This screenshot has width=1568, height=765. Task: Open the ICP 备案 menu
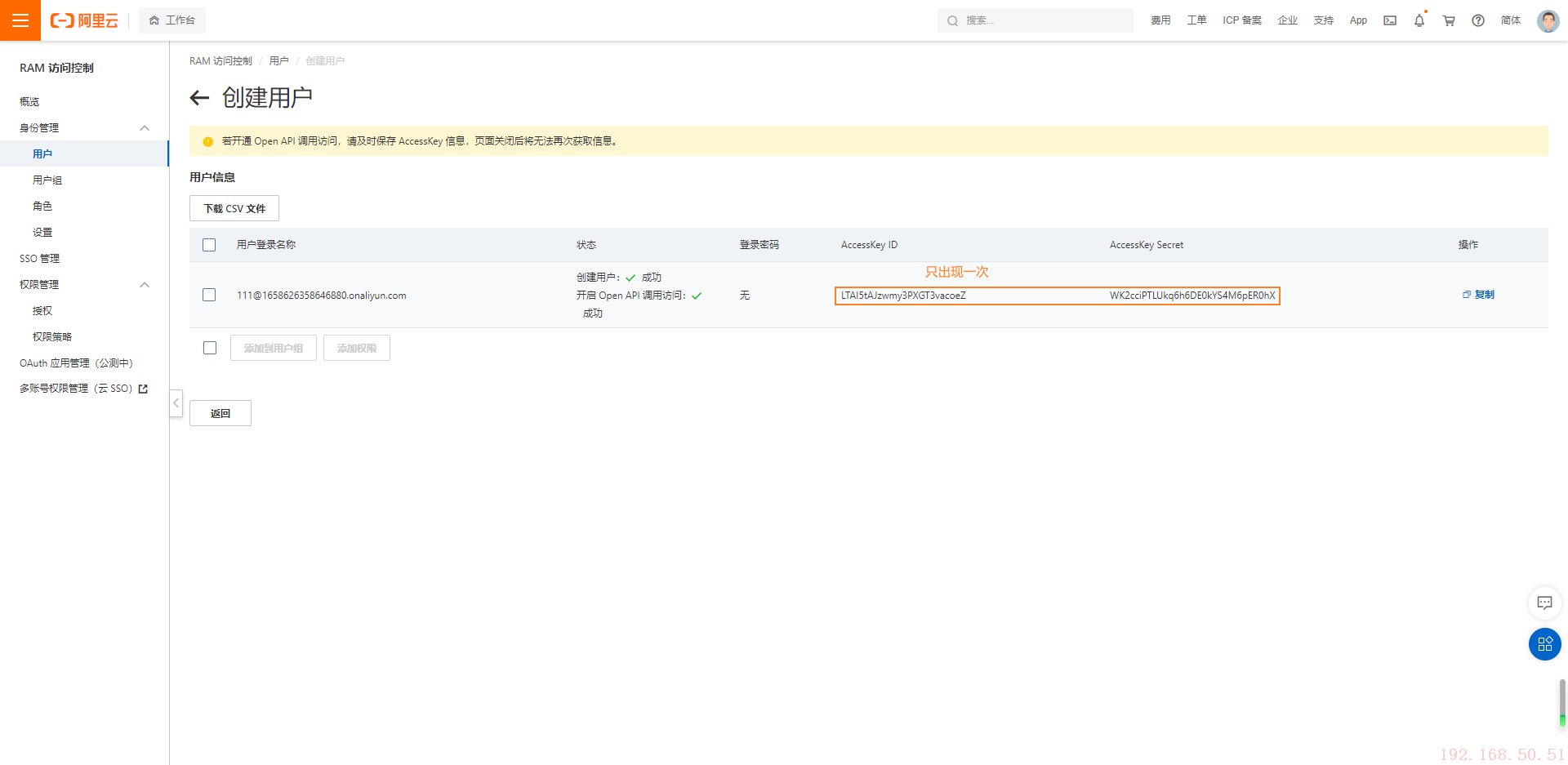[x=1242, y=20]
